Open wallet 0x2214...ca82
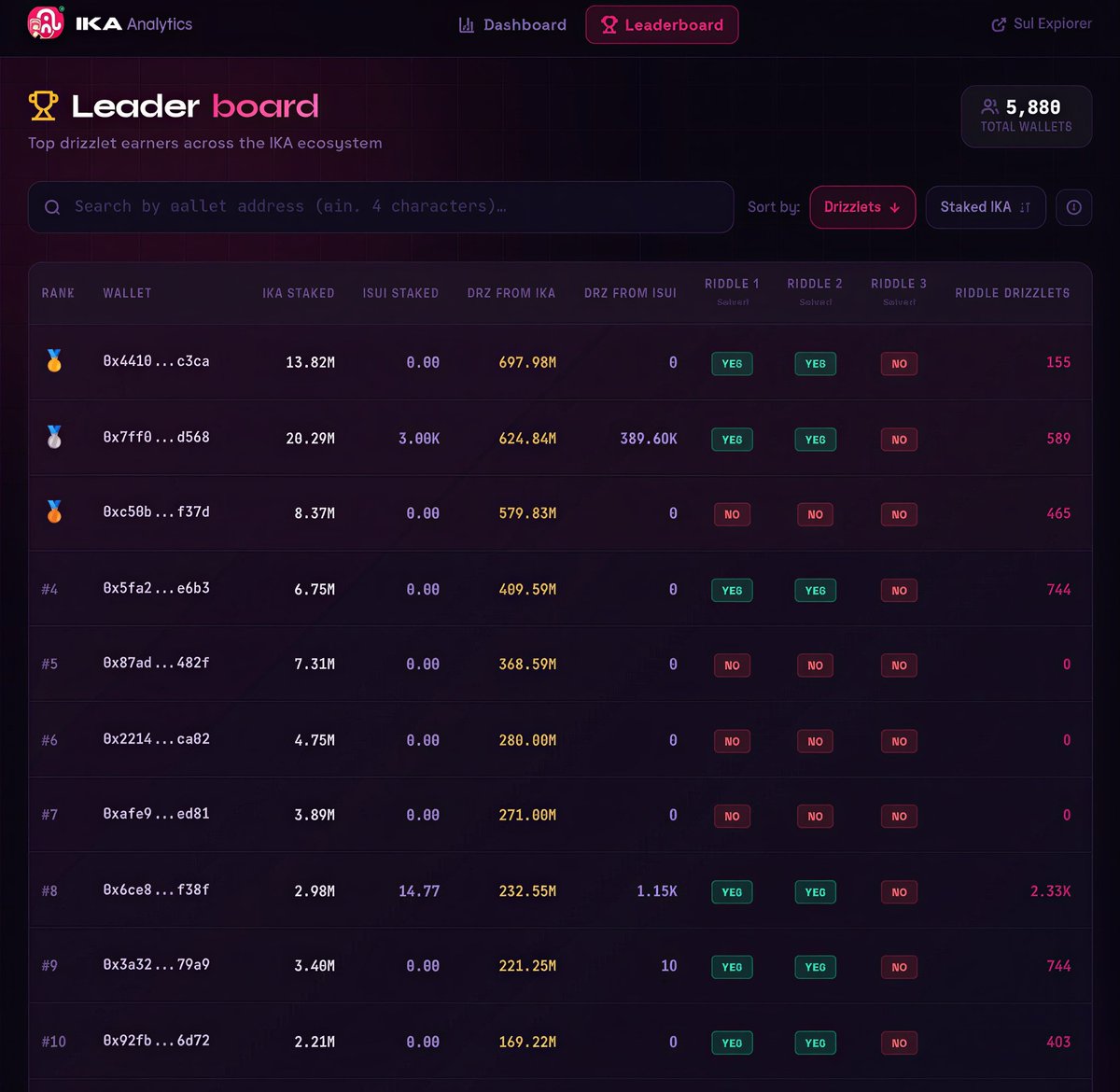Image resolution: width=1120 pixels, height=1092 pixels. coord(156,738)
